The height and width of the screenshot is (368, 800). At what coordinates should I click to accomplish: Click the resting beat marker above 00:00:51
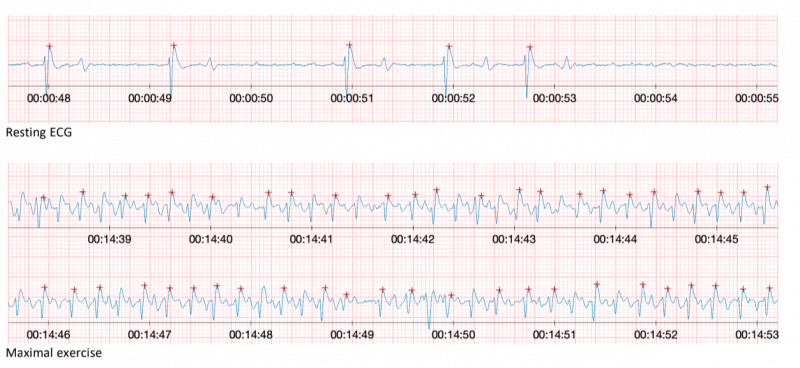click(349, 45)
